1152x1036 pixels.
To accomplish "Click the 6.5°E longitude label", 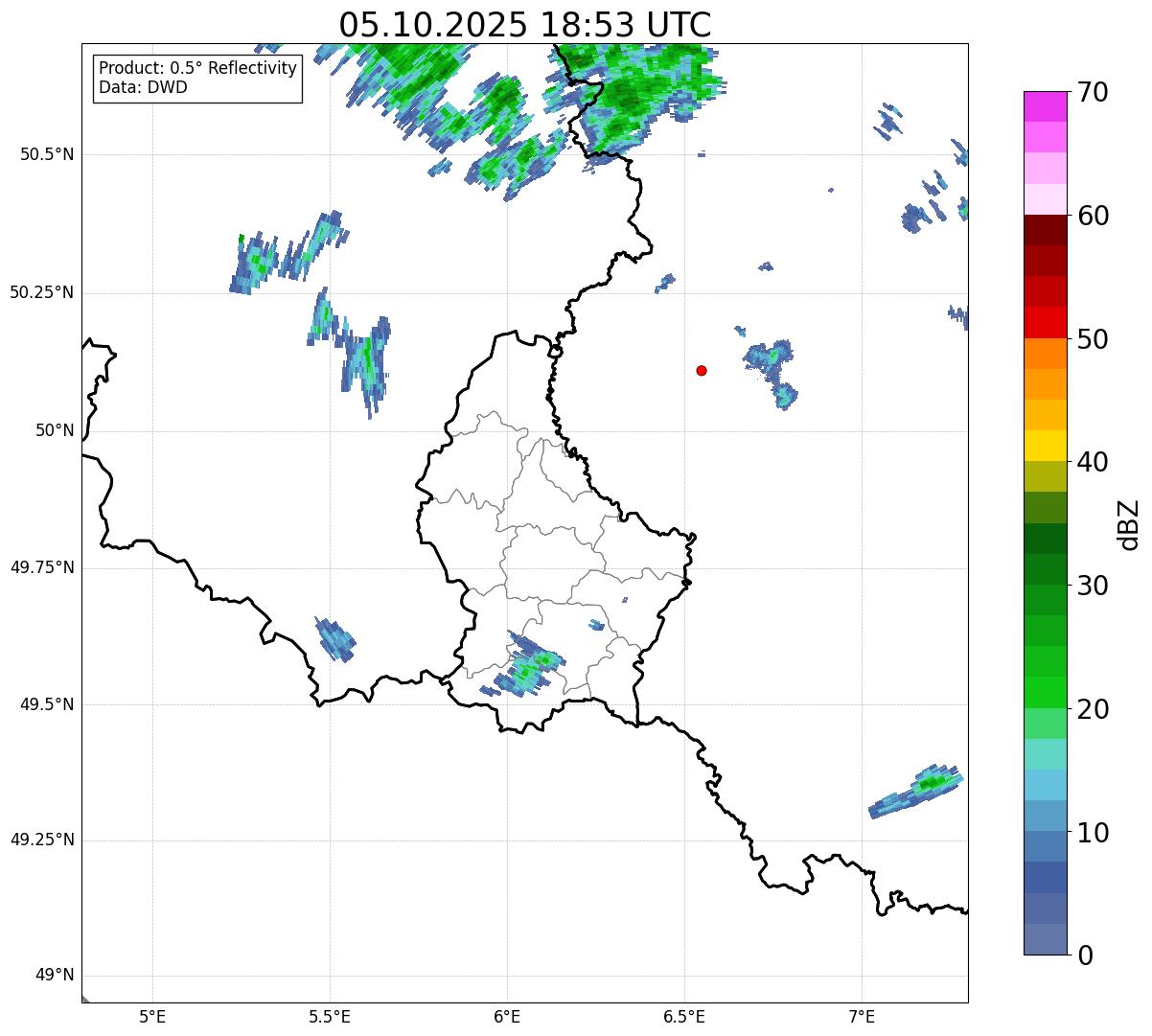I will (684, 1016).
